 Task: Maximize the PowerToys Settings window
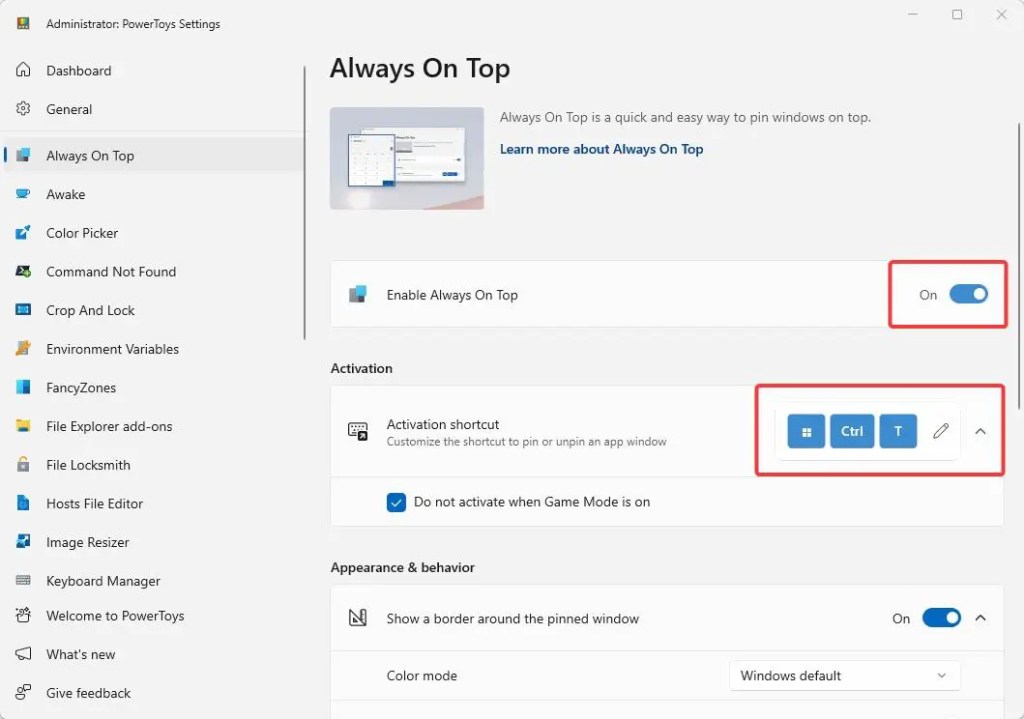tap(957, 14)
